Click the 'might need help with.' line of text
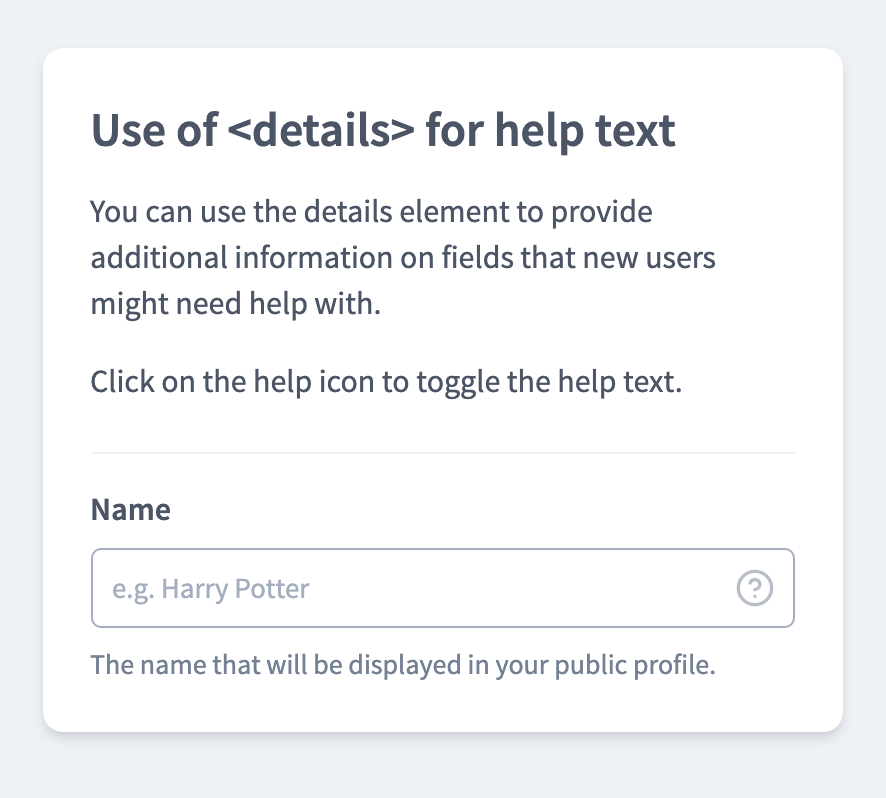The width and height of the screenshot is (886, 798). pos(236,304)
